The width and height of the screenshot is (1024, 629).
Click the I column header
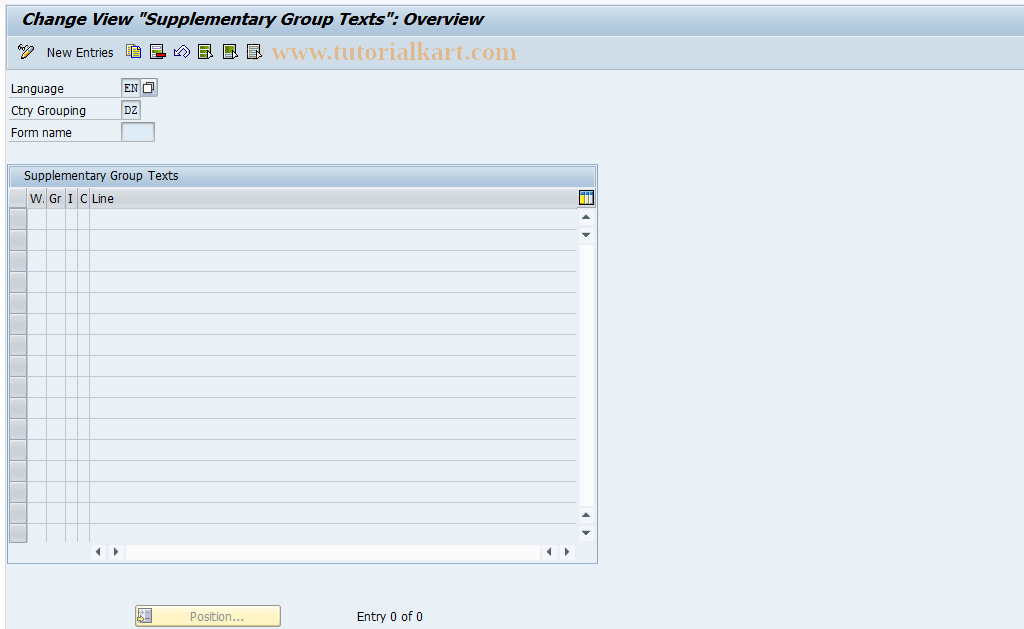pos(71,199)
